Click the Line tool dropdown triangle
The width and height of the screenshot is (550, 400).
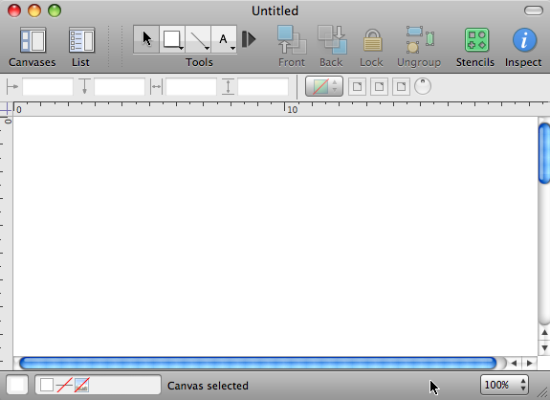pyautogui.click(x=207, y=48)
